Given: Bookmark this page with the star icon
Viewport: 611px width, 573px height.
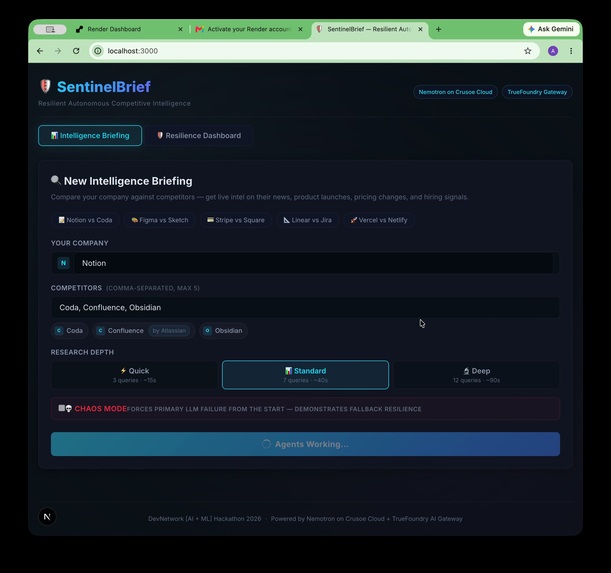Looking at the screenshot, I should click(x=528, y=51).
